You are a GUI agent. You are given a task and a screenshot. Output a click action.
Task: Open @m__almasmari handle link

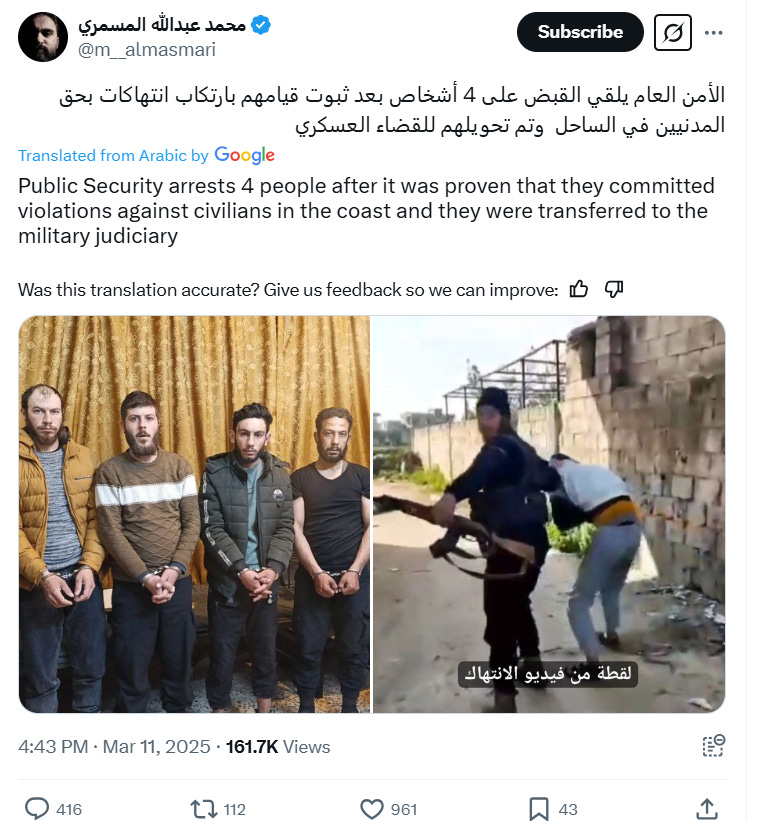[x=147, y=50]
